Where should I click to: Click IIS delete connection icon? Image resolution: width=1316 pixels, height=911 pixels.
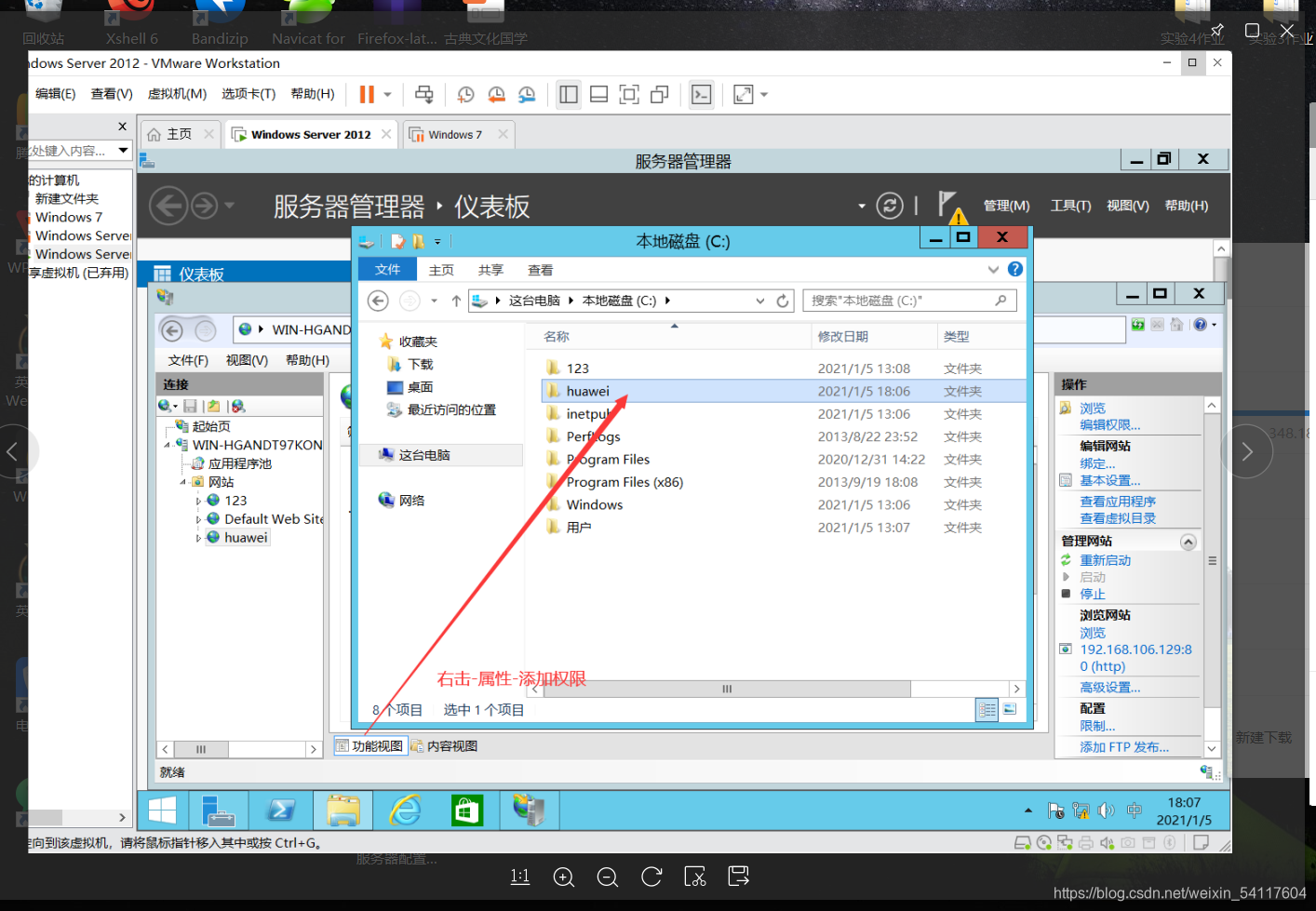click(x=238, y=406)
